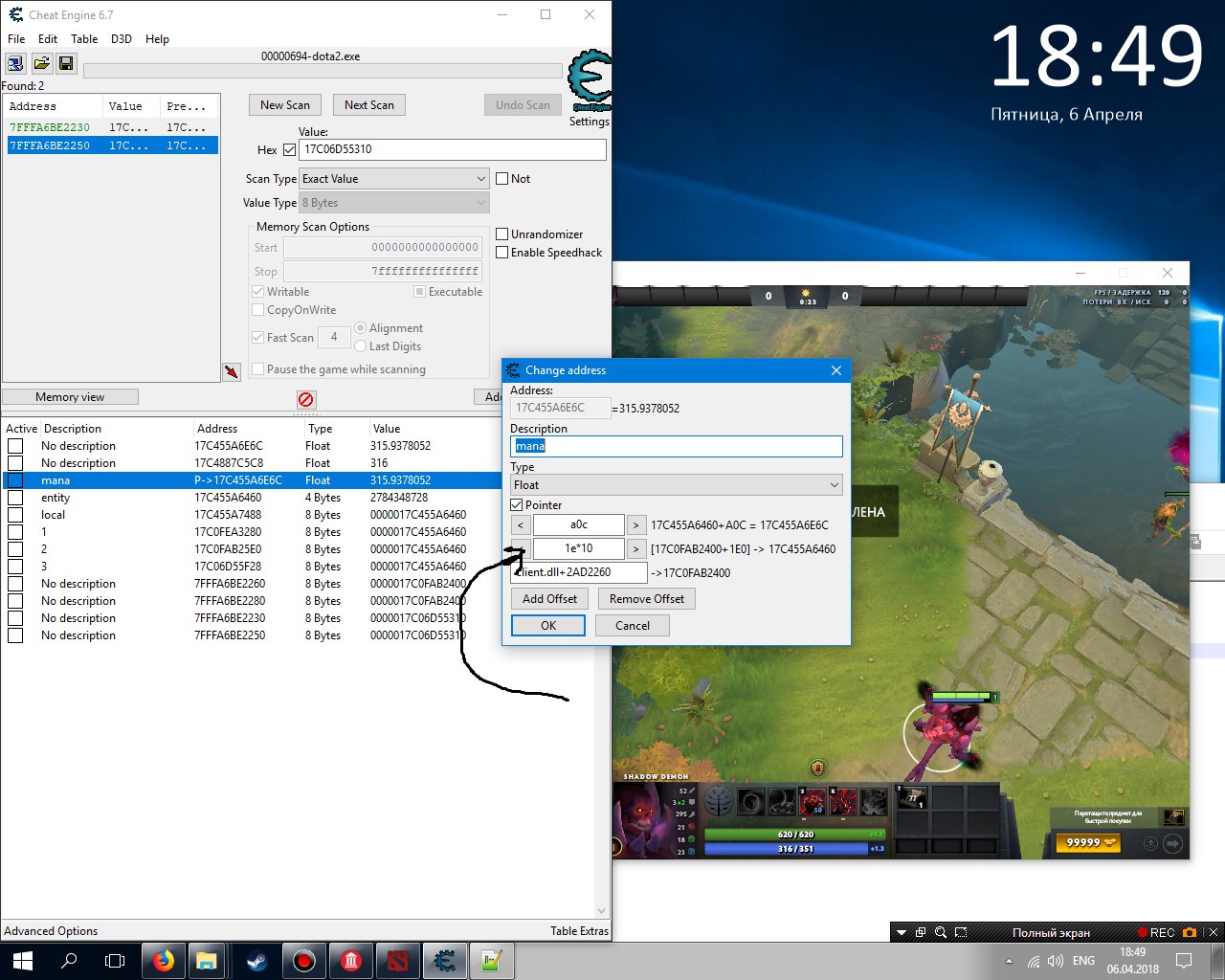The width and height of the screenshot is (1225, 980).
Task: Open the D3D menu
Action: click(x=121, y=39)
